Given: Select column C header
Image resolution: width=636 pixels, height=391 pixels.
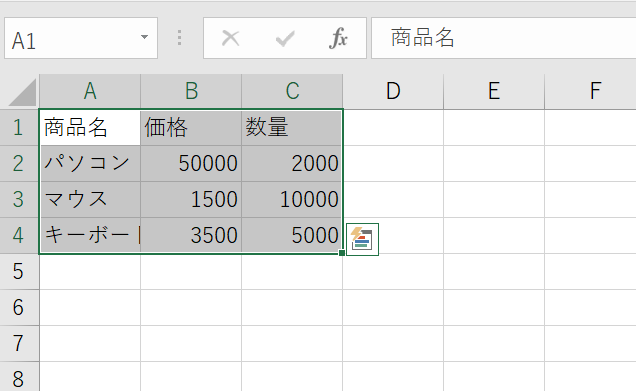Looking at the screenshot, I should click(292, 91).
